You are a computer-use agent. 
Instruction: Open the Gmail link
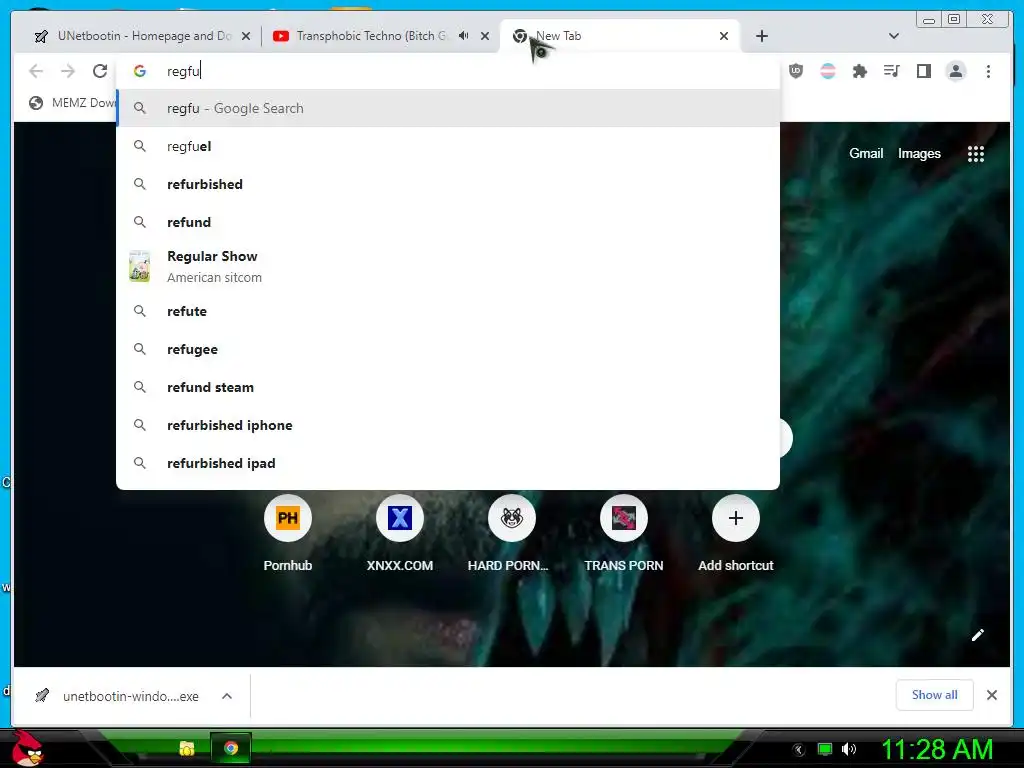point(866,153)
